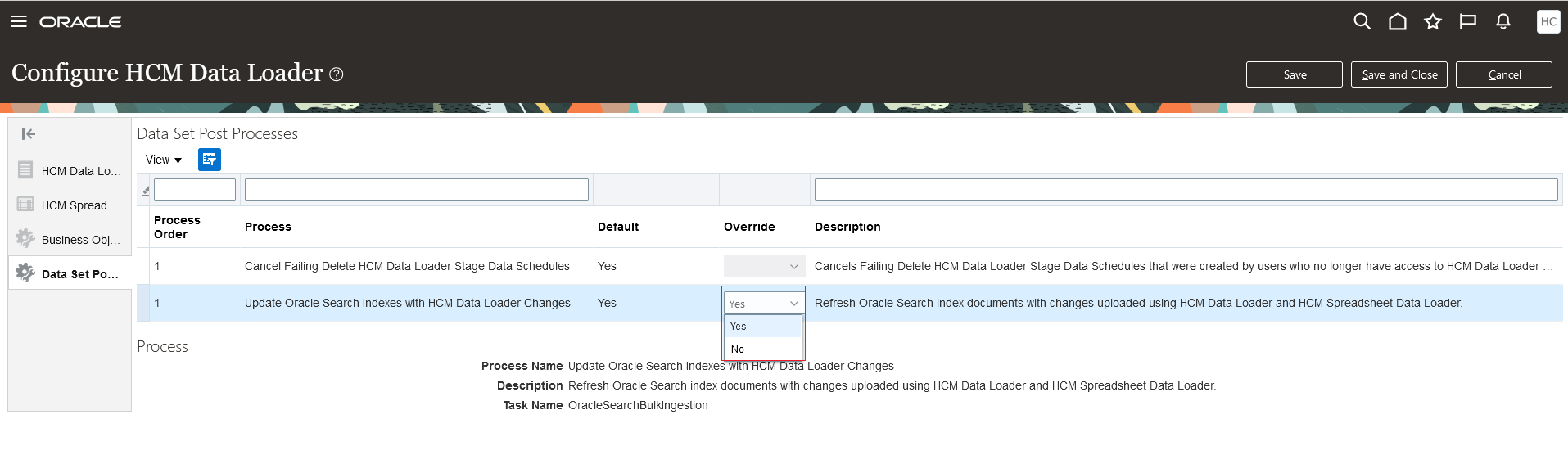Select Update Oracle Search Indexes process cell
1568x455 pixels.
pos(408,303)
